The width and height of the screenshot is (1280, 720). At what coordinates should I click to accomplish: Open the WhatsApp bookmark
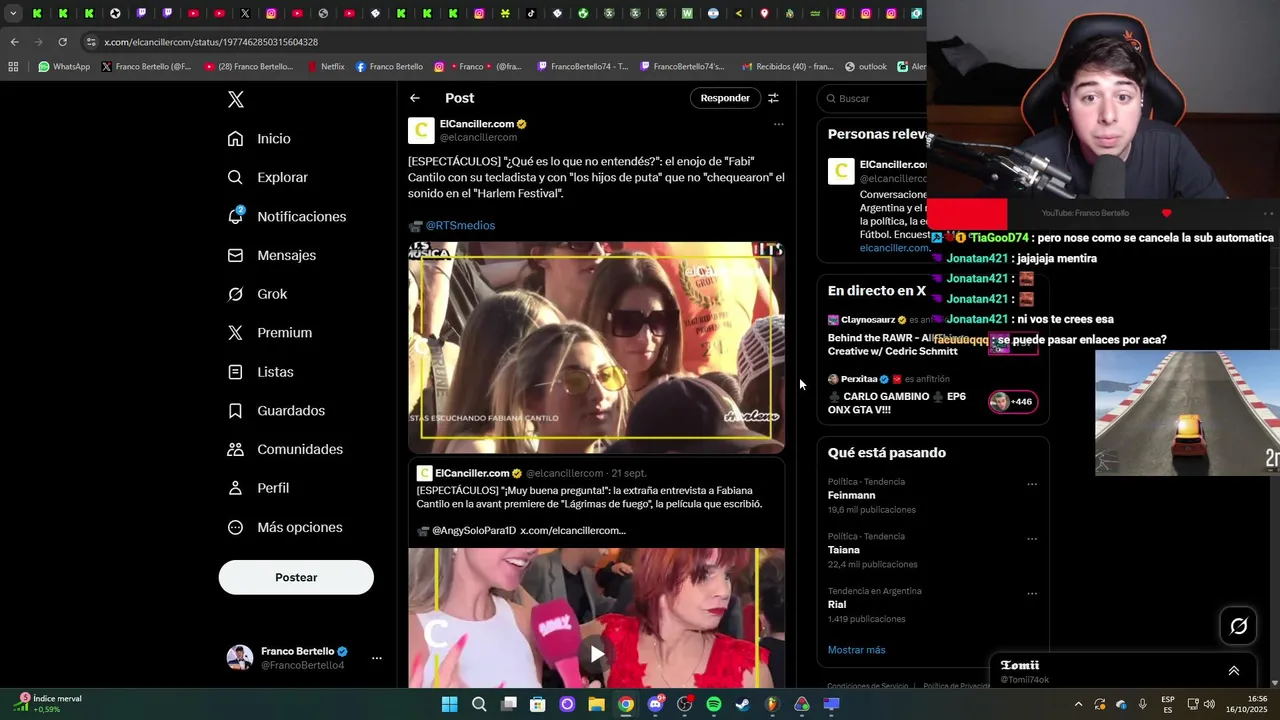(x=64, y=67)
